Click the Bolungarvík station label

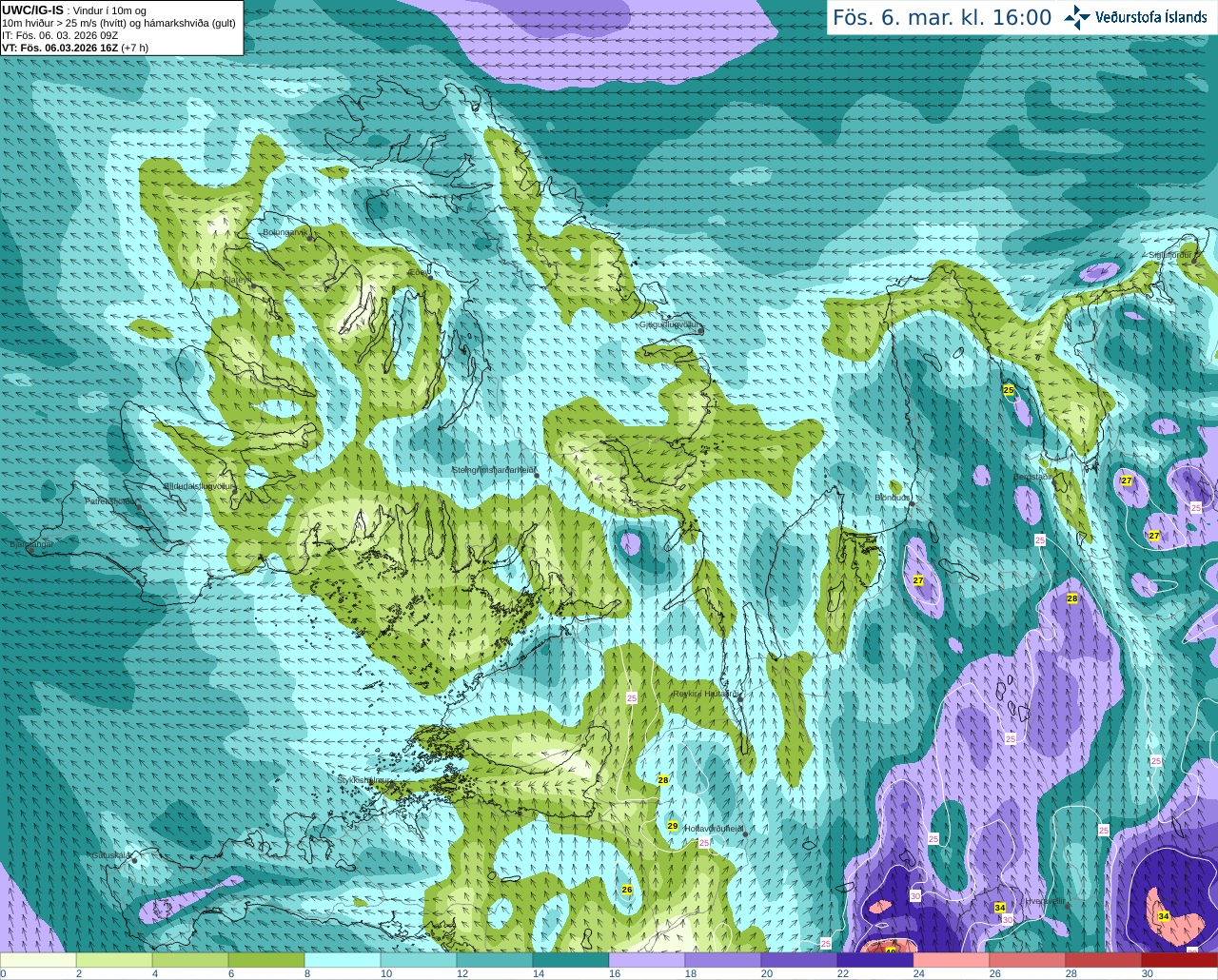pyautogui.click(x=285, y=231)
